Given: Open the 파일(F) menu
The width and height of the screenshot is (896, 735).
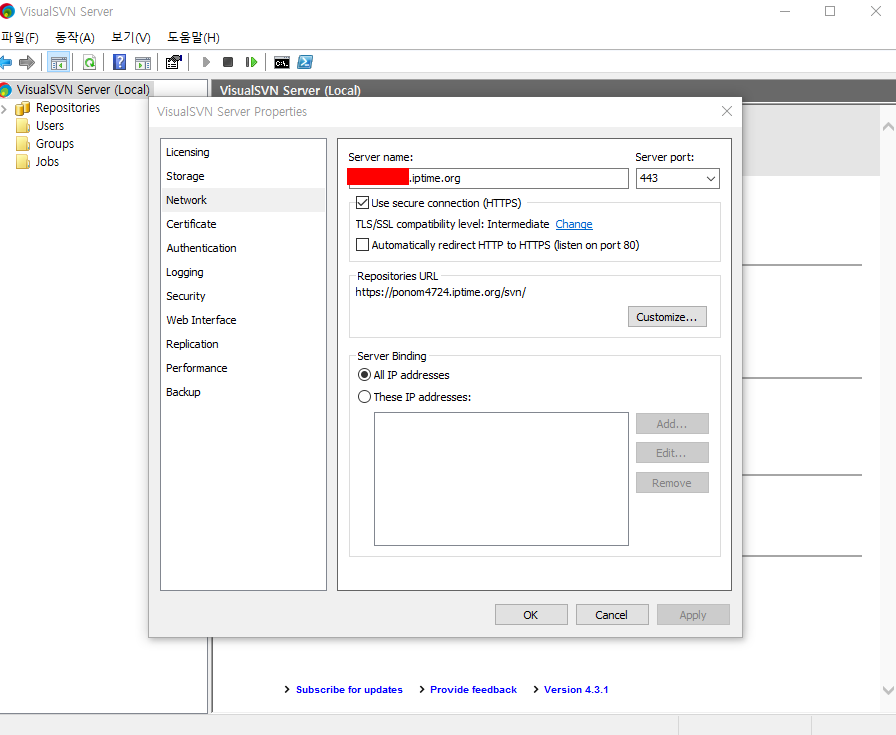Looking at the screenshot, I should [20, 38].
